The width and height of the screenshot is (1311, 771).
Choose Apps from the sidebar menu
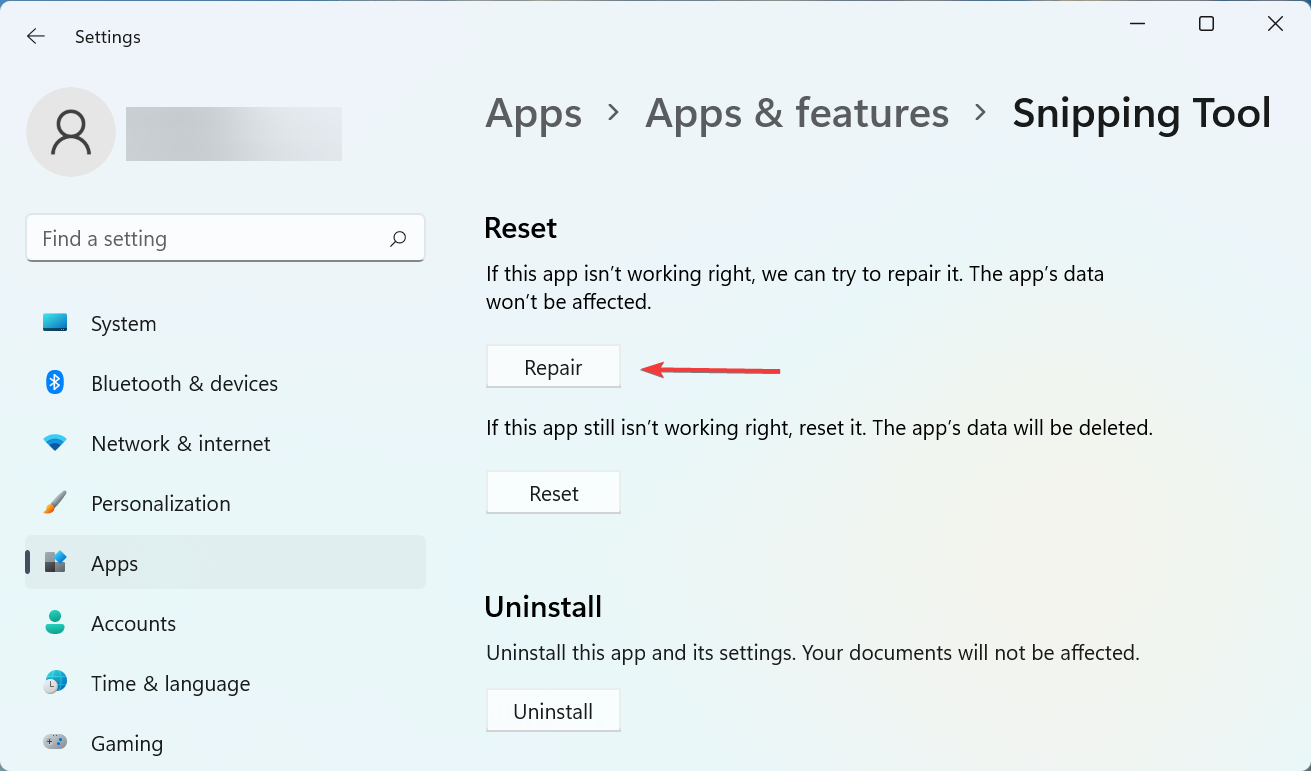(114, 563)
